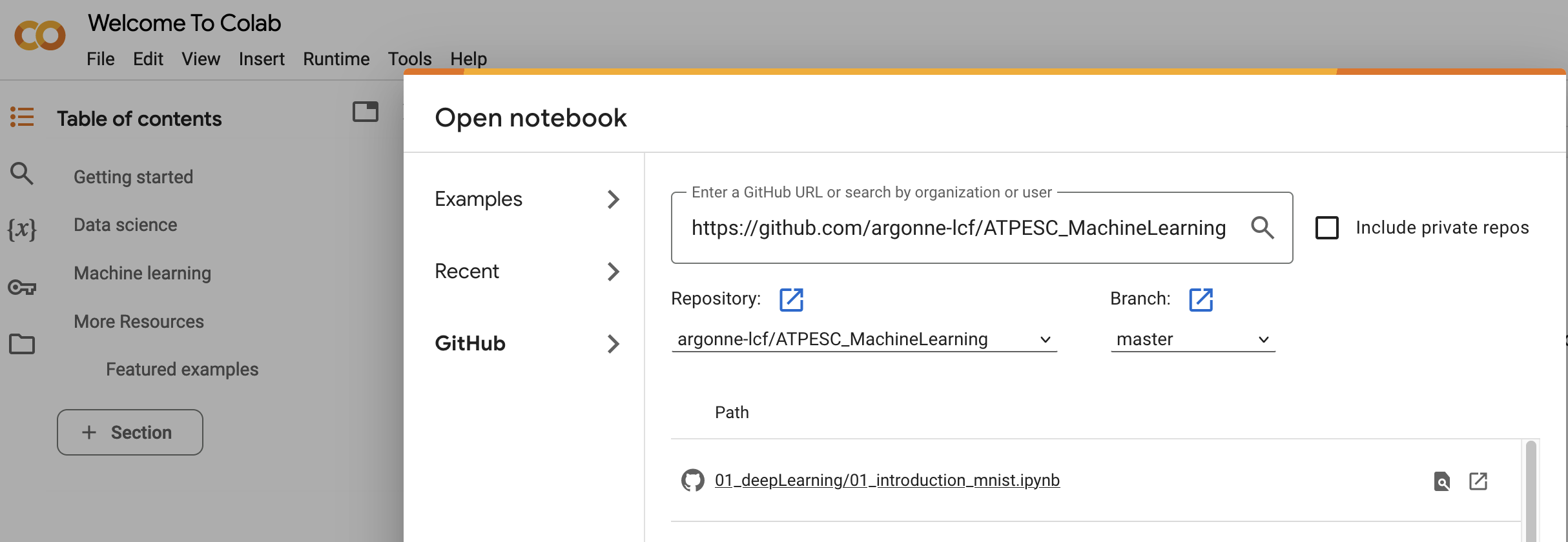Open the Insert menu
1568x542 pixels.
tap(262, 59)
